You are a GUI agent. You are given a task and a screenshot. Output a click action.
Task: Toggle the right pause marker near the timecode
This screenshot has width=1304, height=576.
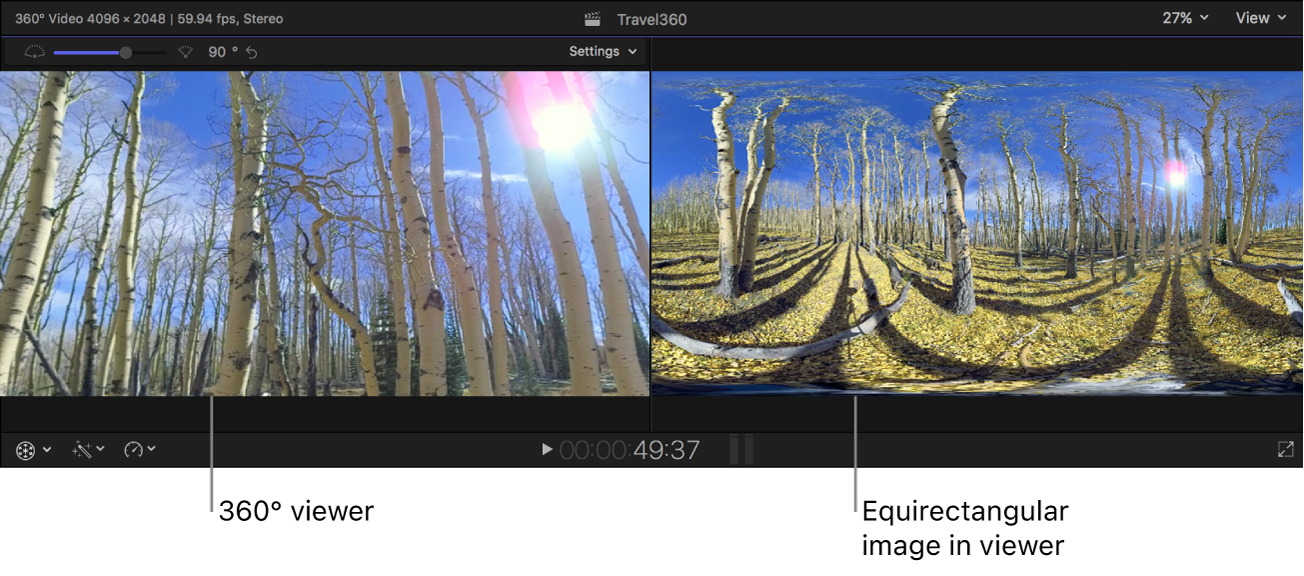click(747, 449)
